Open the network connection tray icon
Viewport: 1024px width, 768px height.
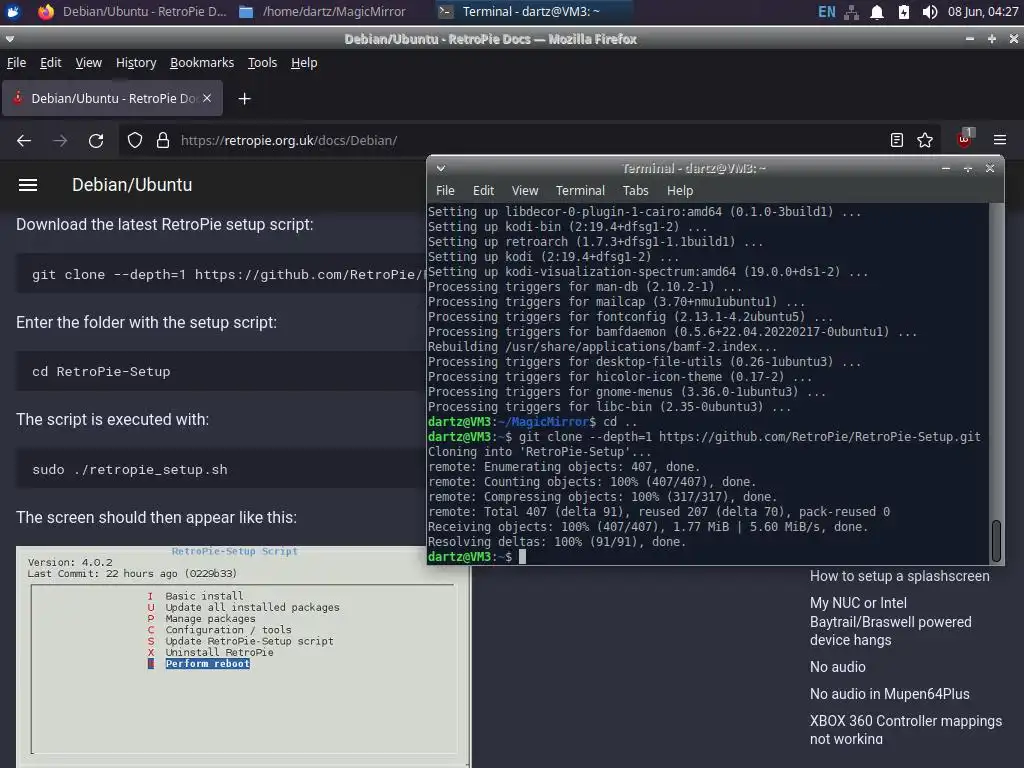tap(852, 12)
